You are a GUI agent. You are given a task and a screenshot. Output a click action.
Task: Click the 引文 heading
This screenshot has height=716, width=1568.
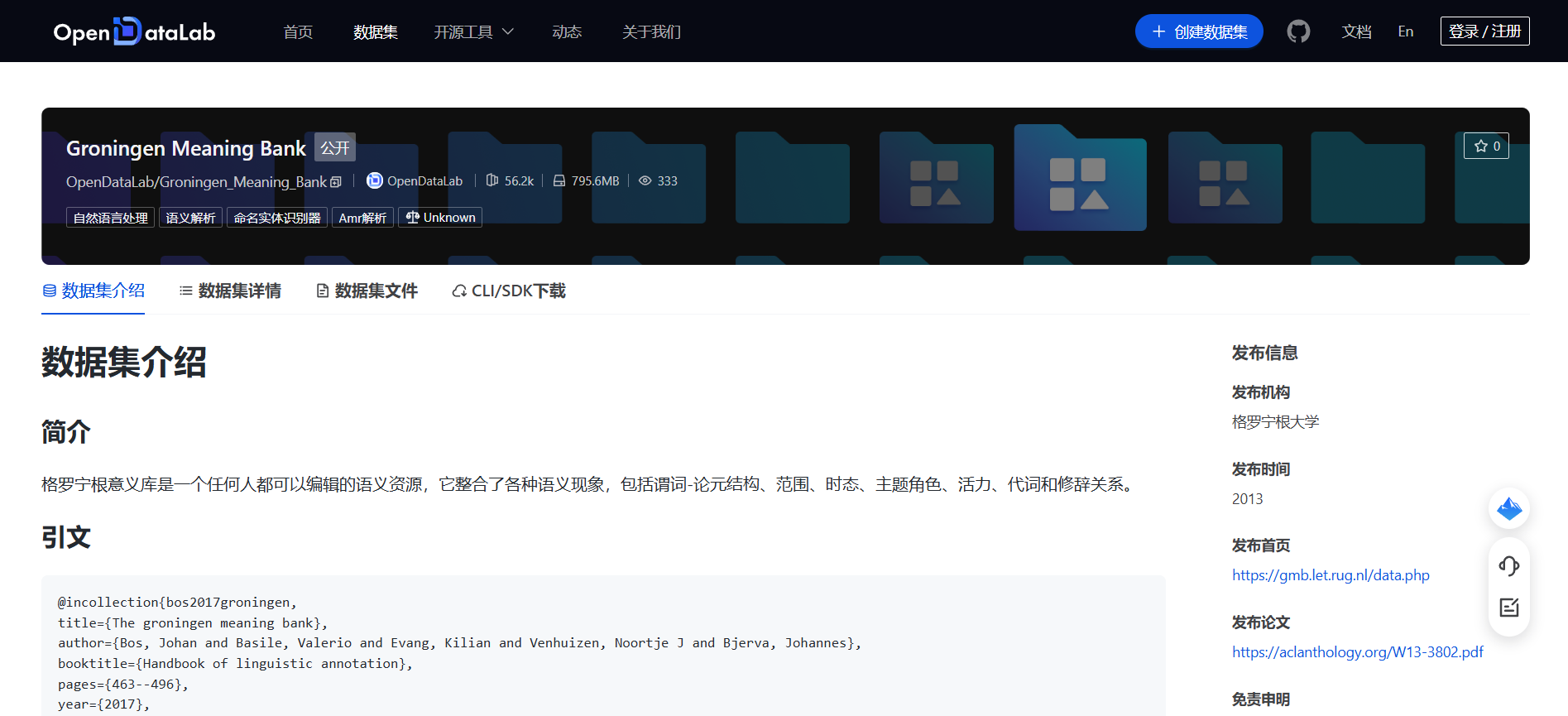pyautogui.click(x=66, y=537)
